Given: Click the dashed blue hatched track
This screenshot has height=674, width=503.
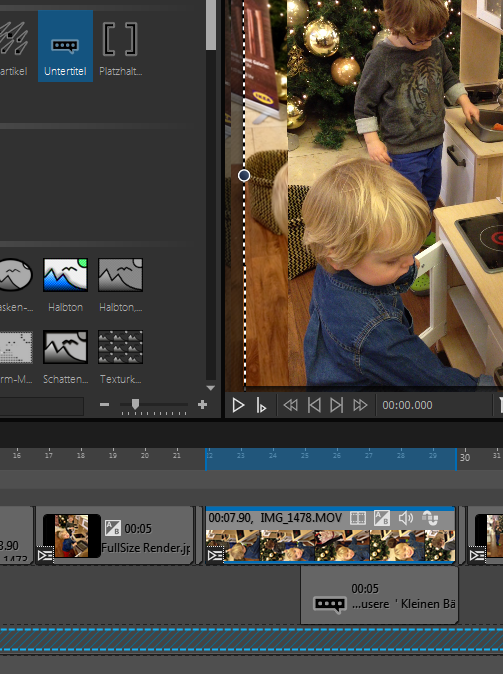Looking at the screenshot, I should pos(252,640).
